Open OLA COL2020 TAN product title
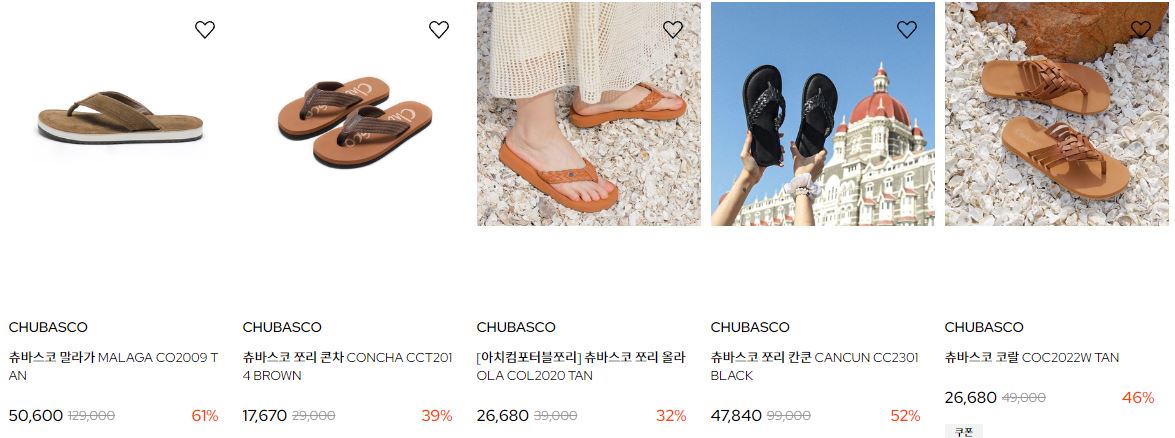 [x=582, y=366]
